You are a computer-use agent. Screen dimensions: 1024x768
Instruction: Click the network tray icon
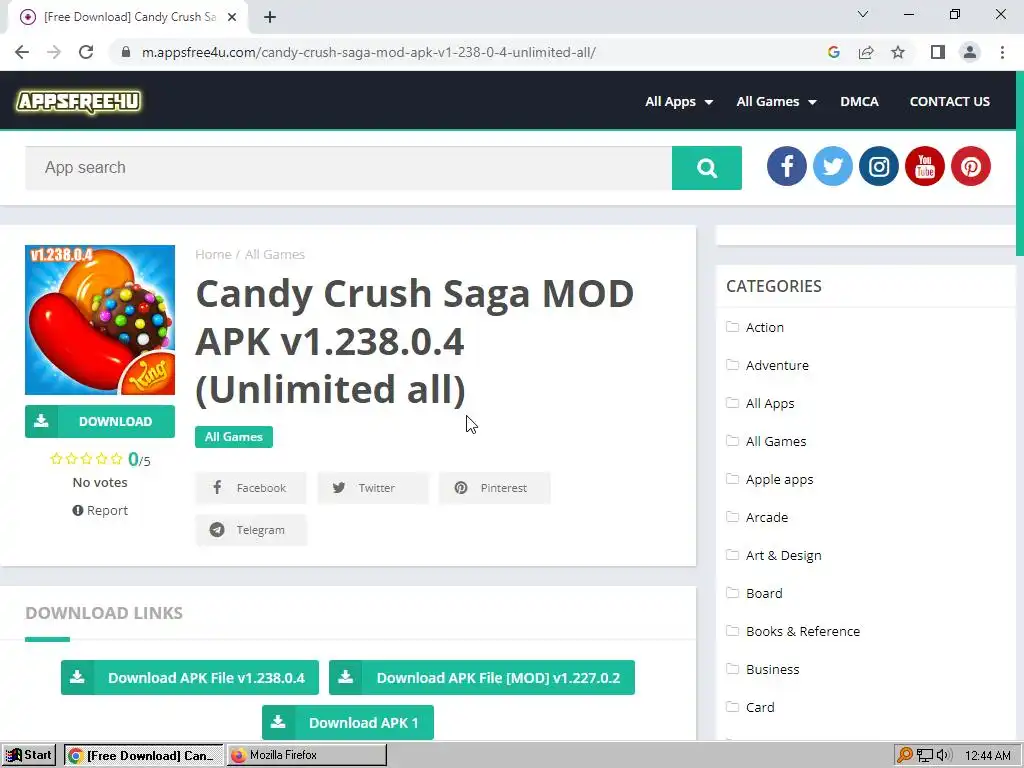tap(925, 755)
